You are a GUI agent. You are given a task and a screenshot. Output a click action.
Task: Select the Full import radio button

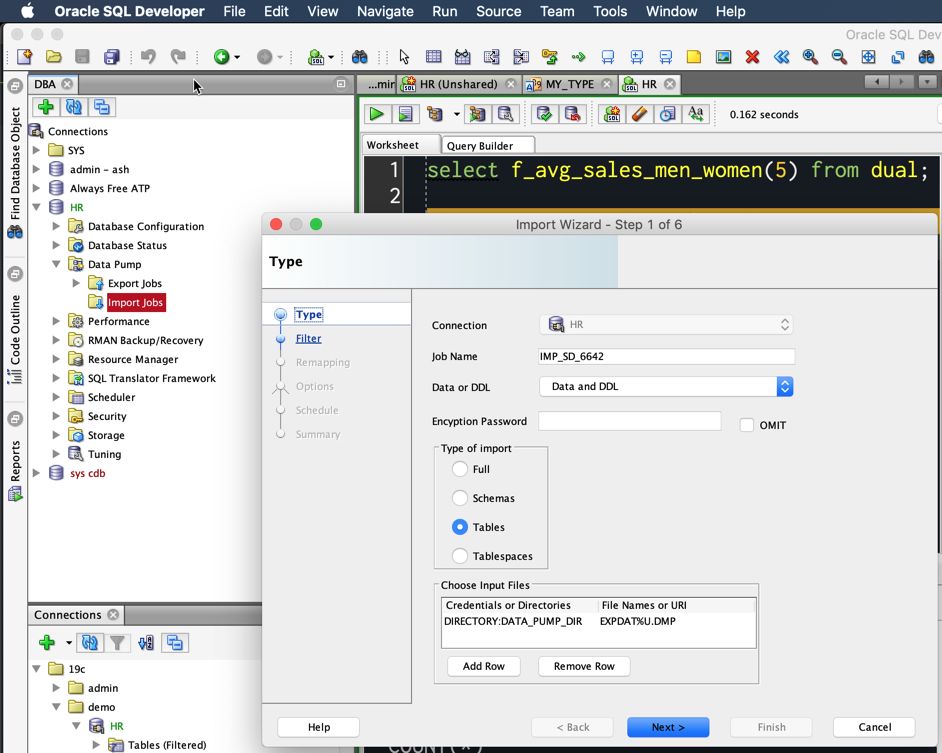pyautogui.click(x=460, y=469)
